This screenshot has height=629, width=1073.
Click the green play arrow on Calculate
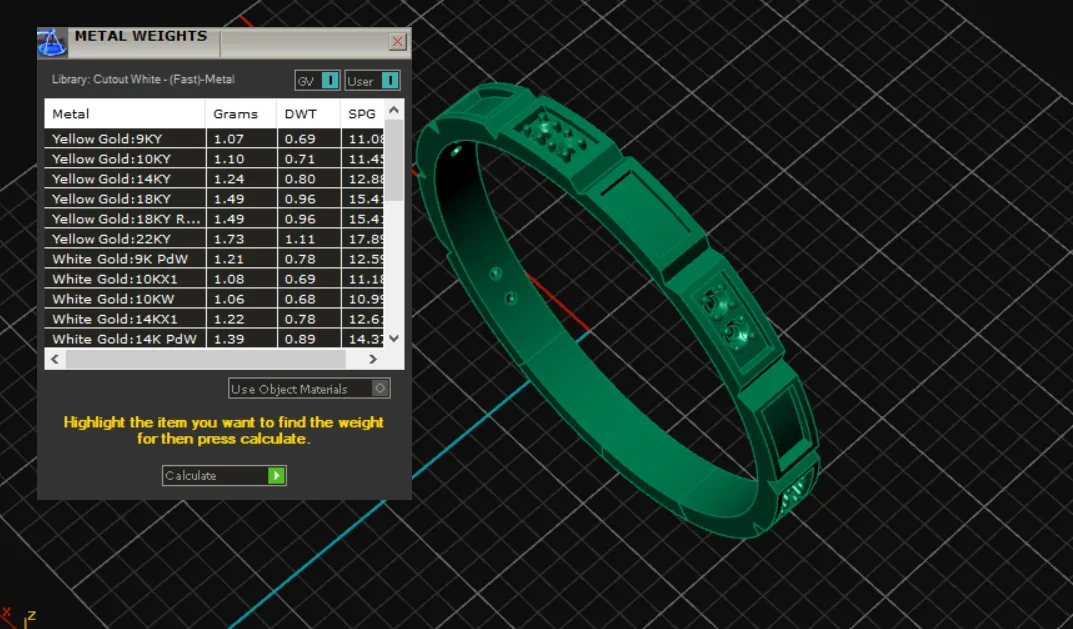276,476
